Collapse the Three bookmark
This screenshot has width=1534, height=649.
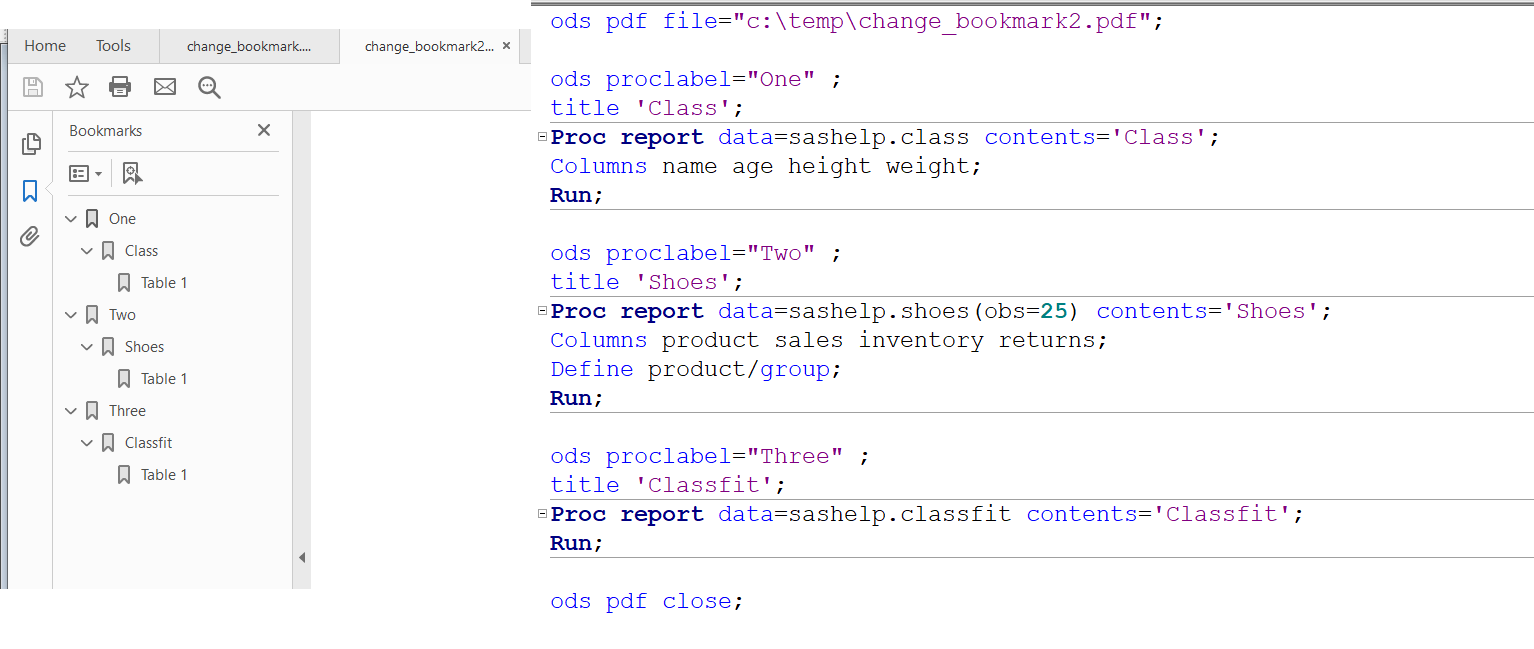click(x=70, y=410)
